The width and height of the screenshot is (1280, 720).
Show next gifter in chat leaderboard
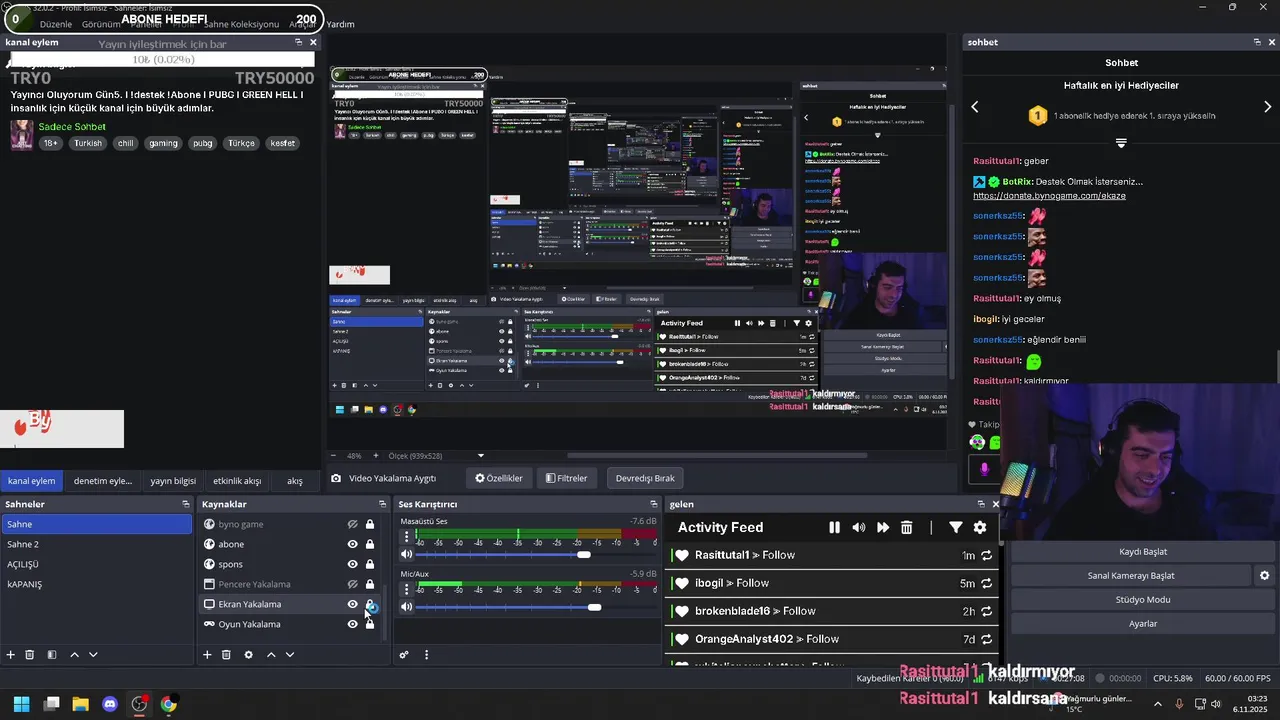click(x=1268, y=107)
